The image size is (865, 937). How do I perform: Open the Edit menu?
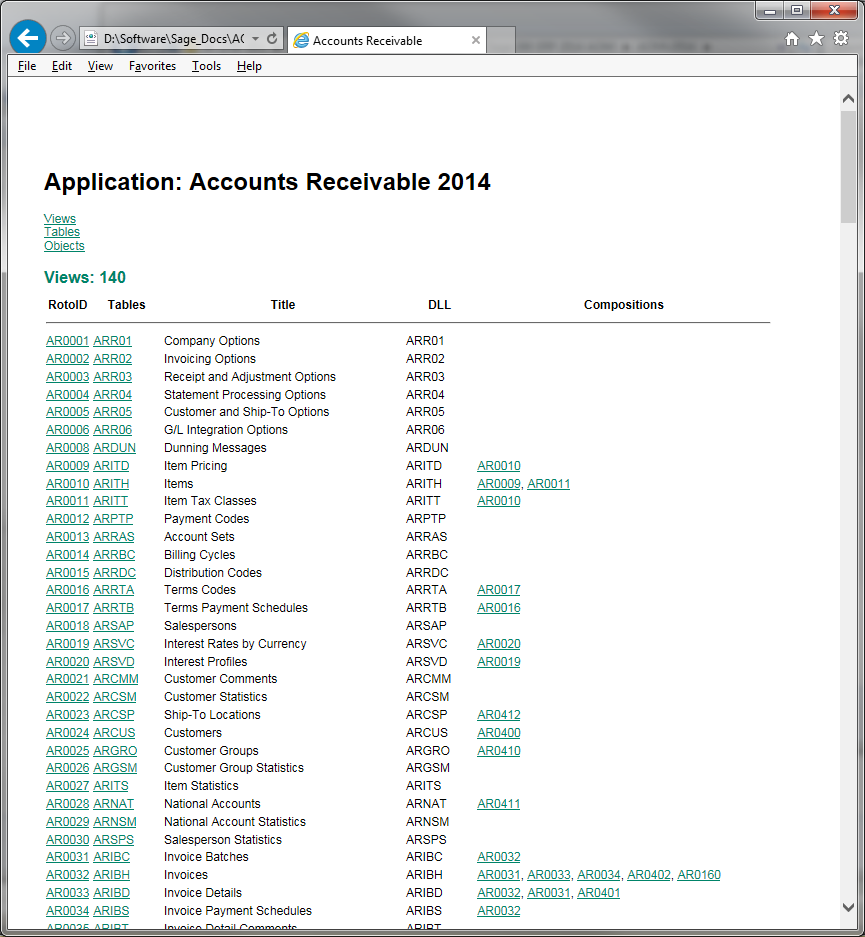[62, 66]
